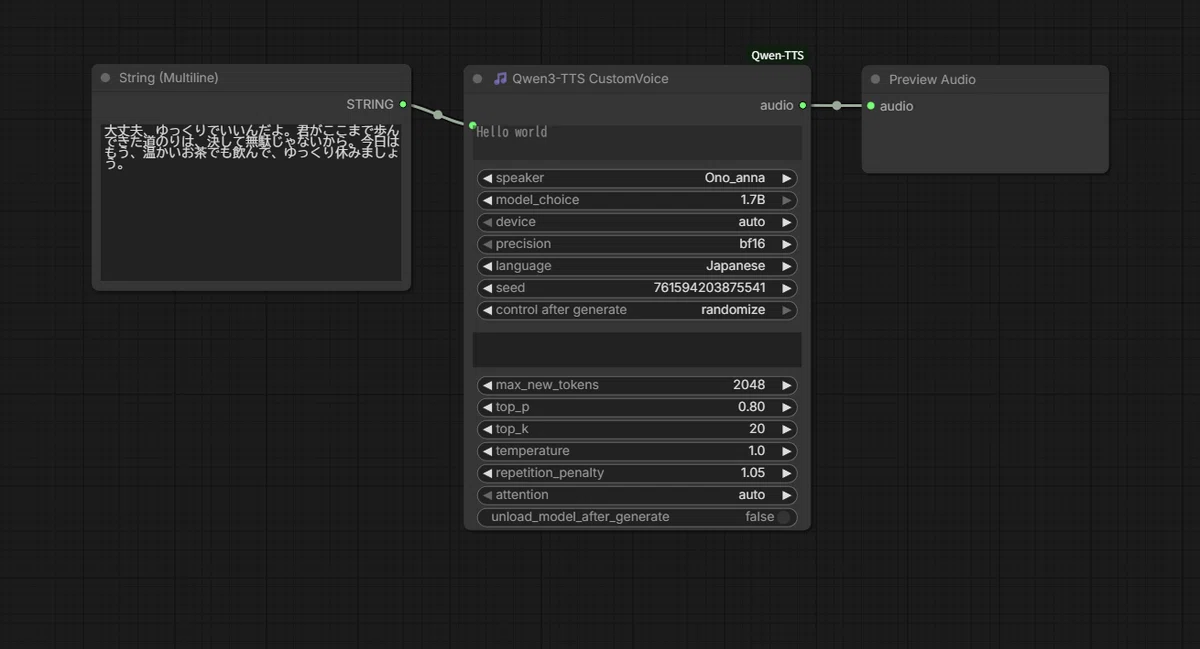This screenshot has width=1200, height=649.
Task: Open control after generate randomize dropdown
Action: pyautogui.click(x=637, y=310)
